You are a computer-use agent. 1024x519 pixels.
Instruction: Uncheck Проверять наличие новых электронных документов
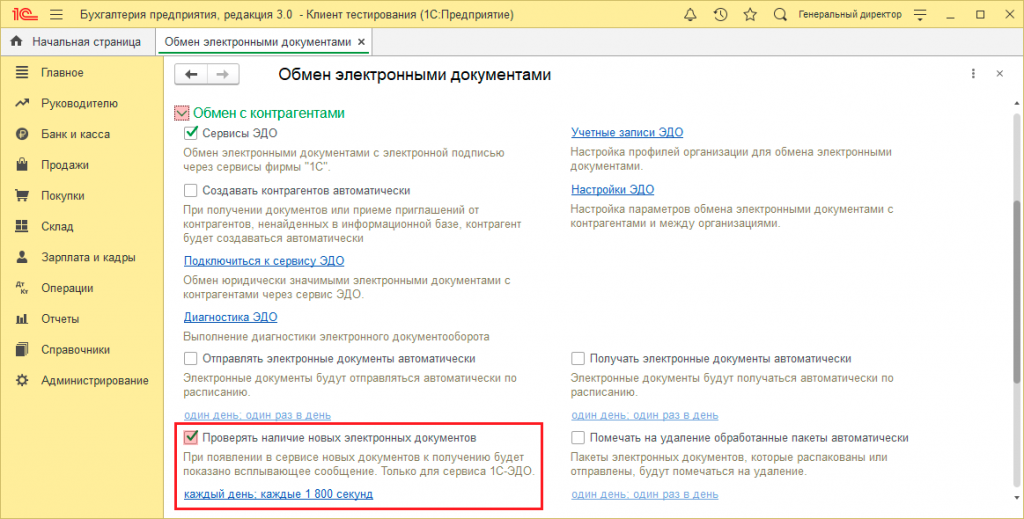click(x=191, y=437)
